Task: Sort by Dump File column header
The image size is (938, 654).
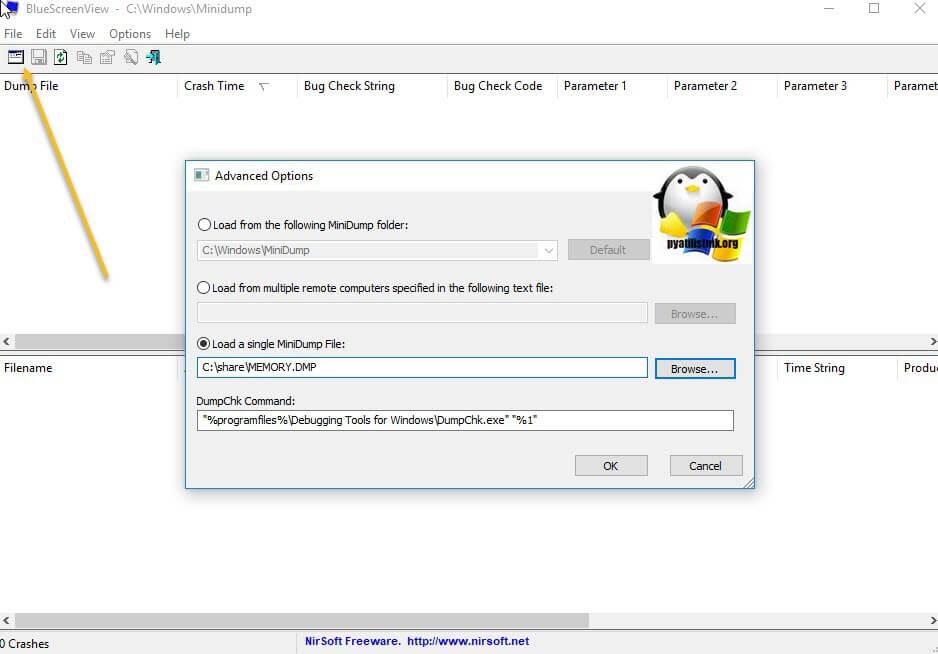Action: (89, 86)
